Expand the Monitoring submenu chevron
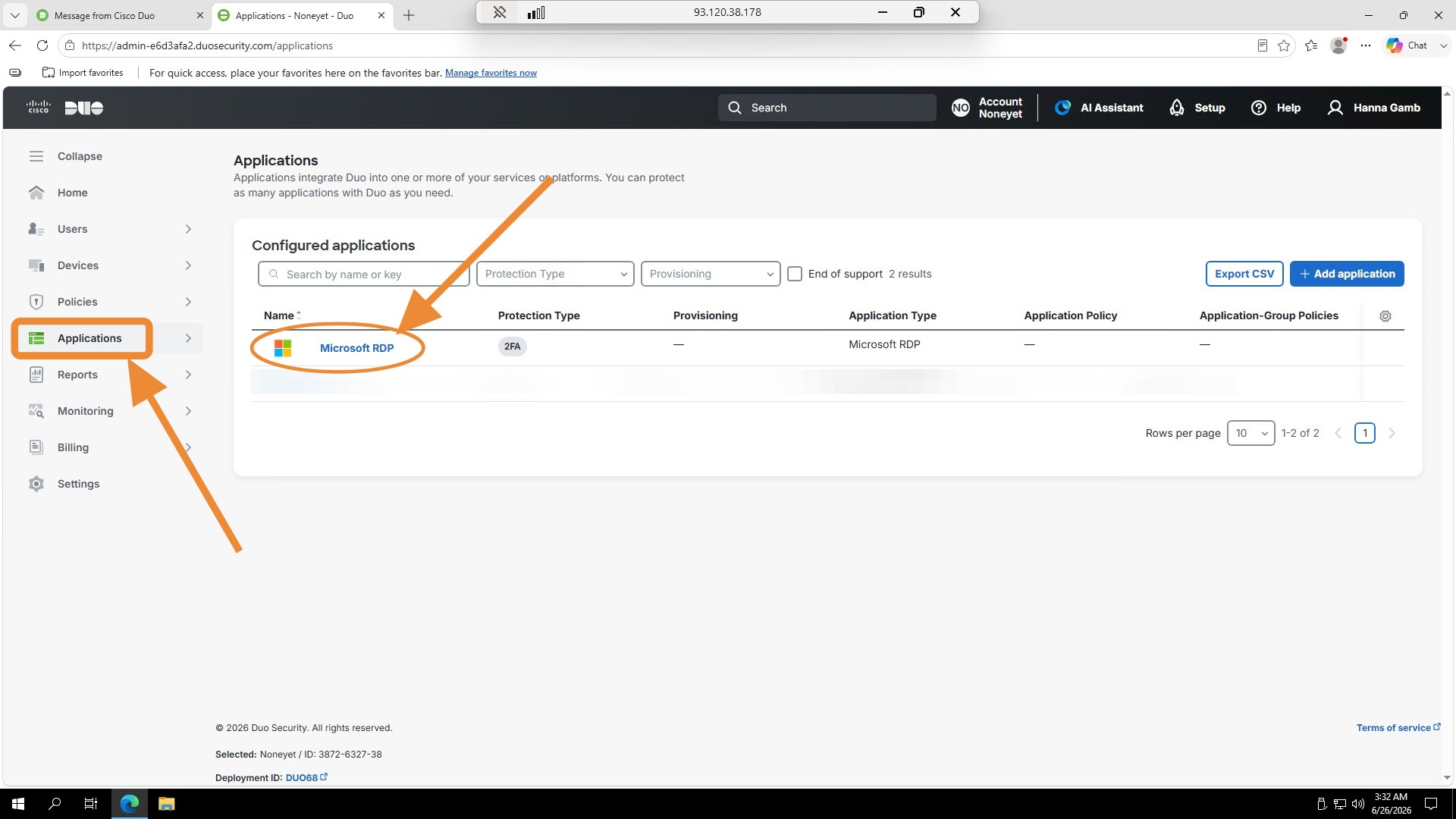The image size is (1456, 819). point(188,411)
